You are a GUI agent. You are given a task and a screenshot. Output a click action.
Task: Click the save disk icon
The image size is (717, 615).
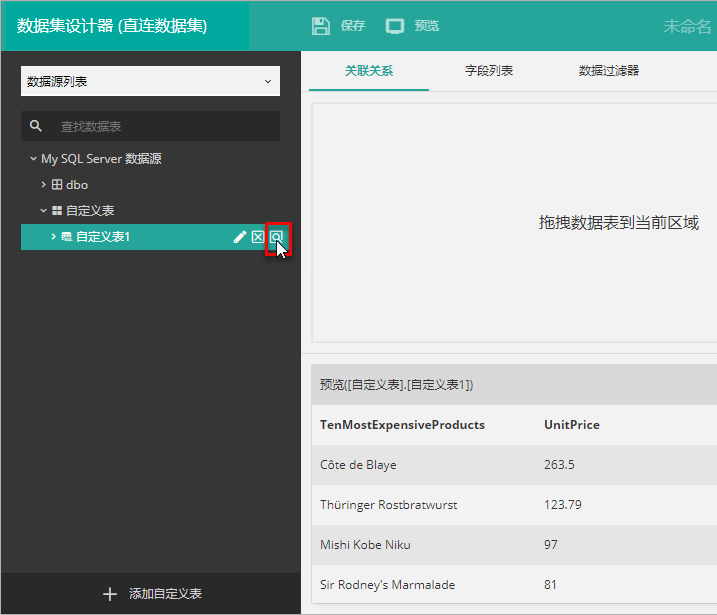321,26
